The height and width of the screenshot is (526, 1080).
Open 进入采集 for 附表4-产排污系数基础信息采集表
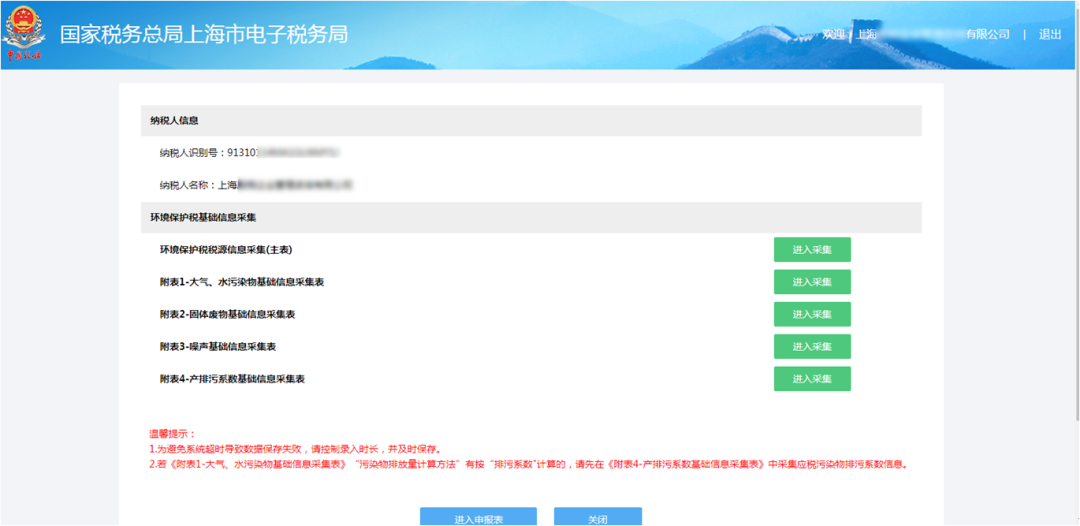point(812,379)
